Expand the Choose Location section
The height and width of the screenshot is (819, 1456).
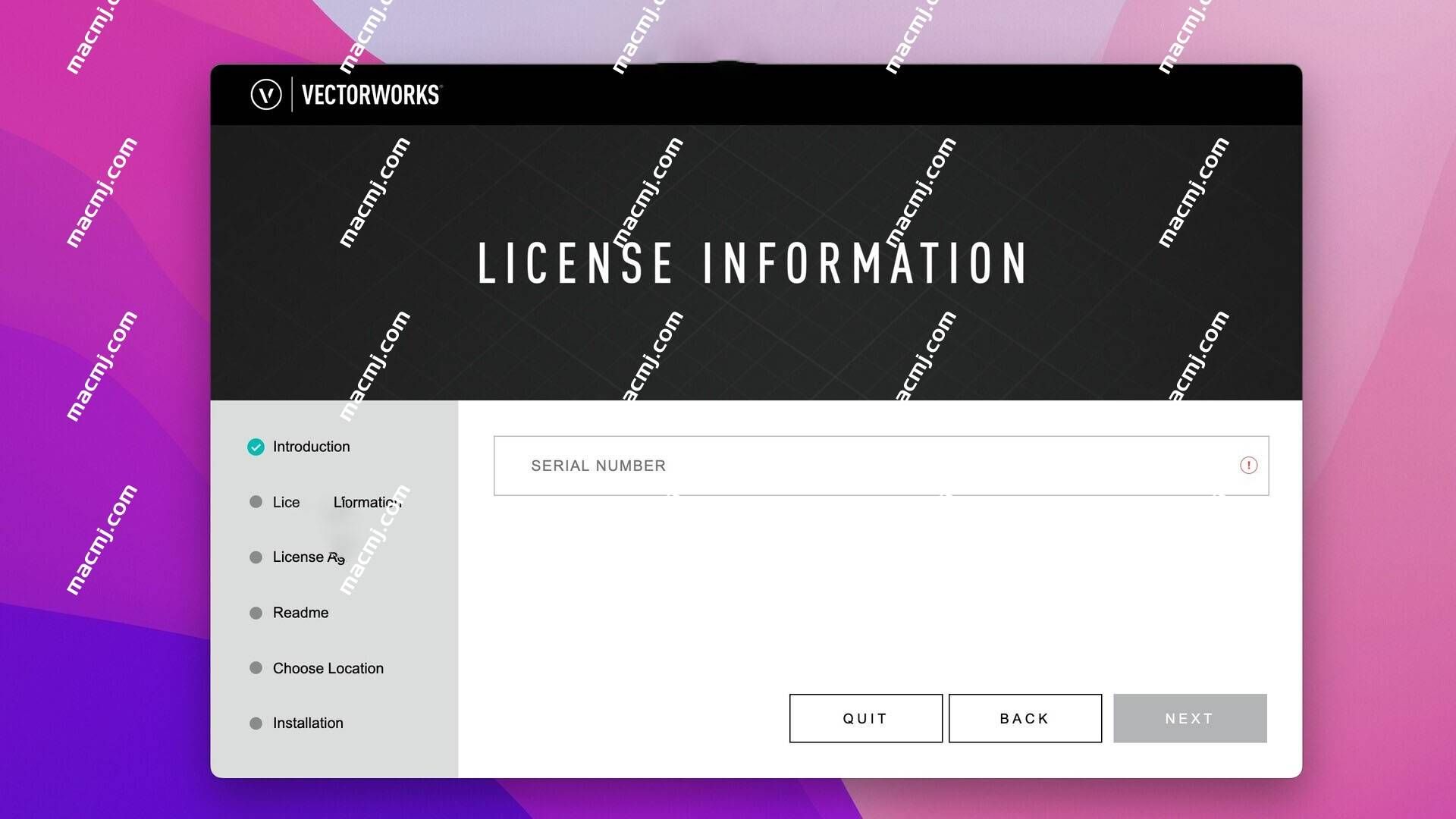(327, 667)
